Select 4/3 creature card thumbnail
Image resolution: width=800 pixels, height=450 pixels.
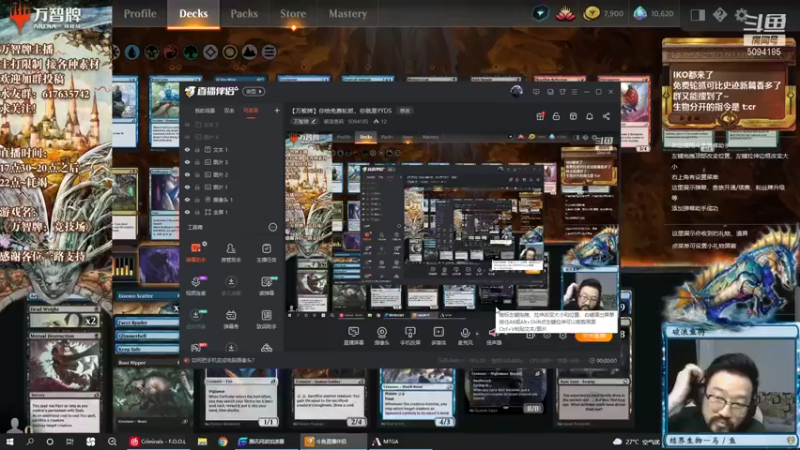coord(417,398)
